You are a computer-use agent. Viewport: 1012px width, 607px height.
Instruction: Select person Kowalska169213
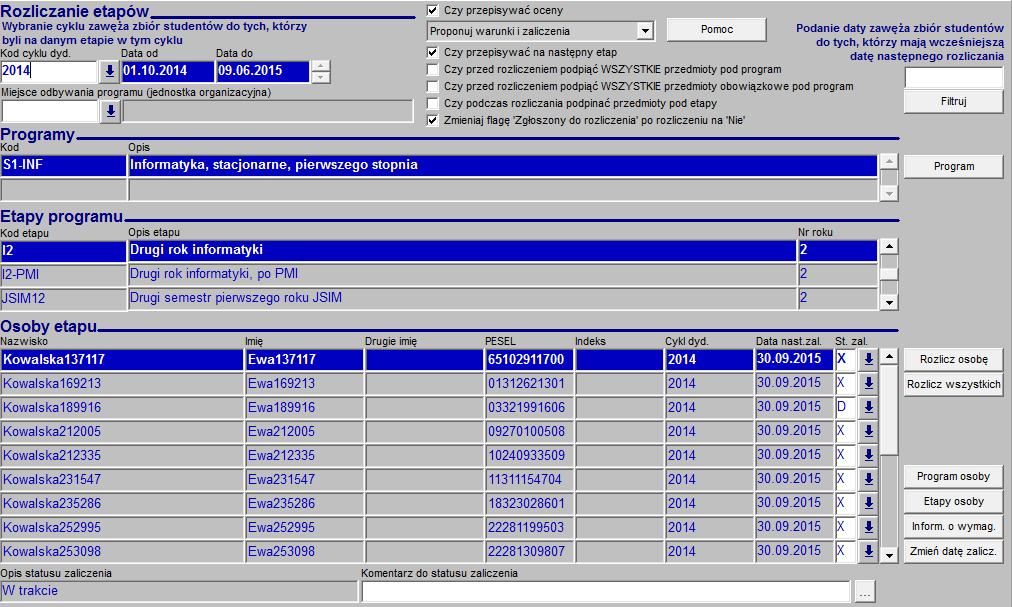coord(122,384)
